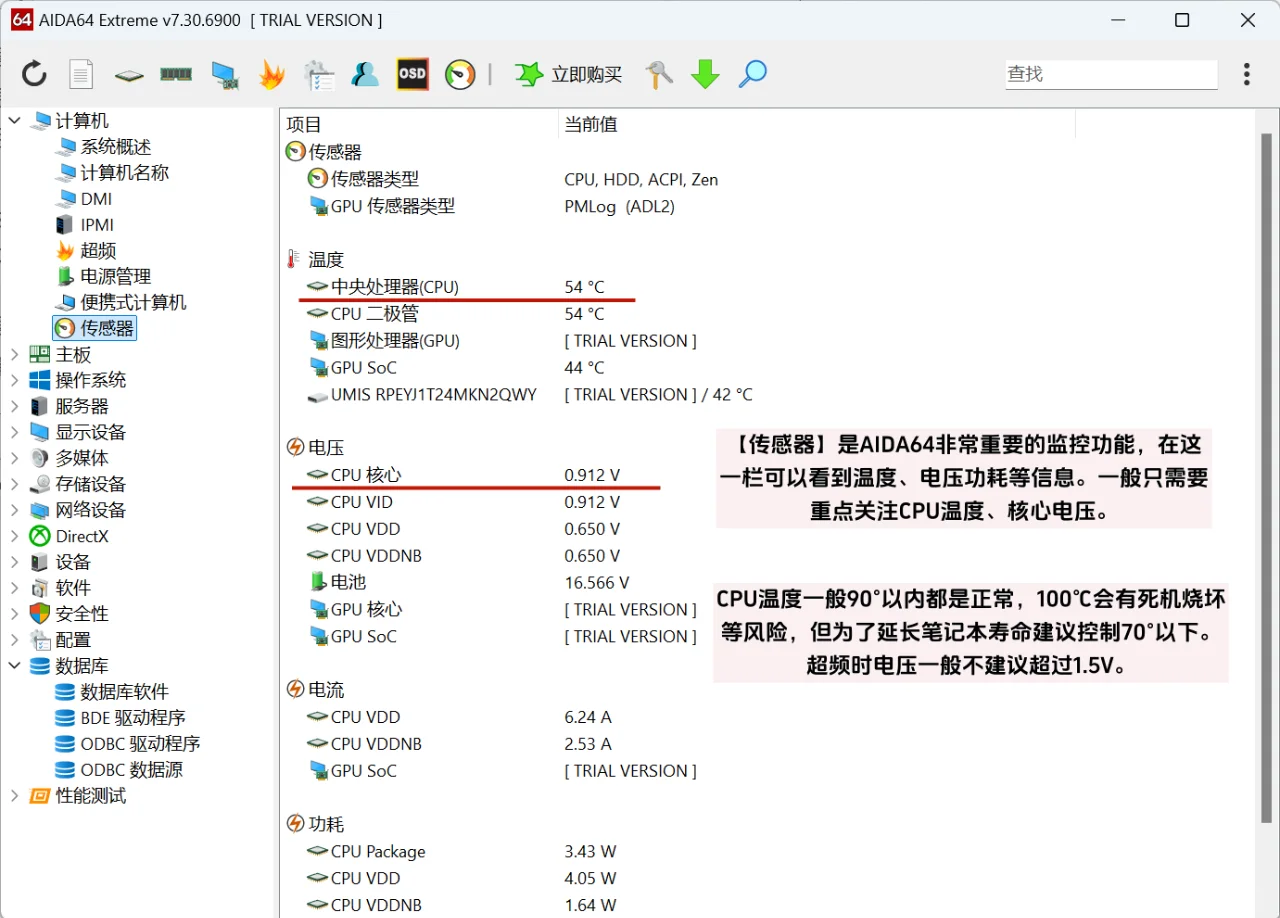Expand the 多媒体 tree node

click(14, 458)
